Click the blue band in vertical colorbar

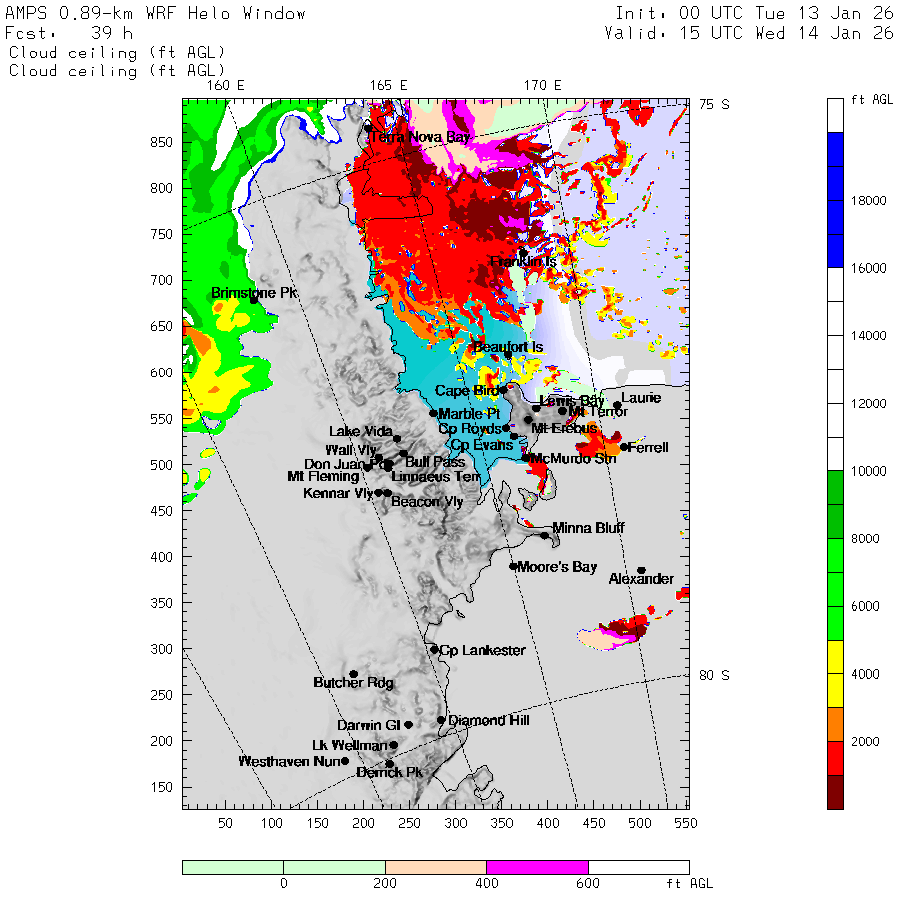click(835, 200)
